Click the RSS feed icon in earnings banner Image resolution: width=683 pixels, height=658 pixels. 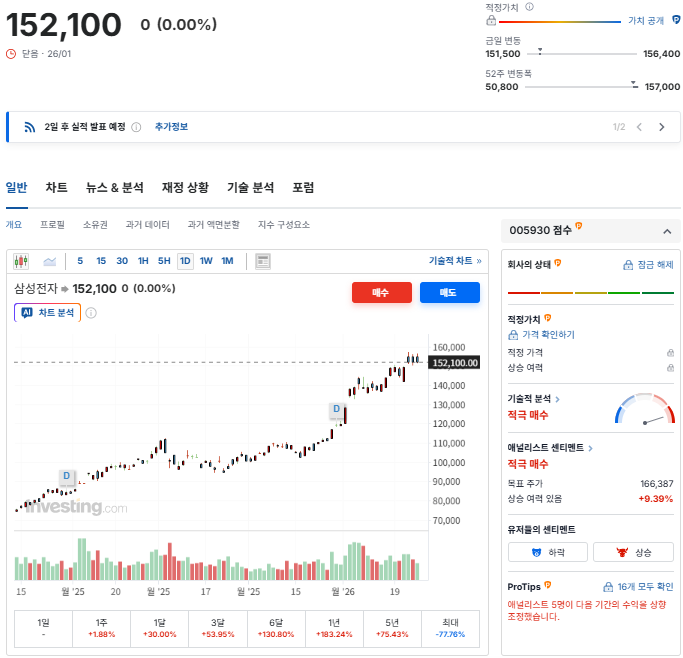click(29, 127)
